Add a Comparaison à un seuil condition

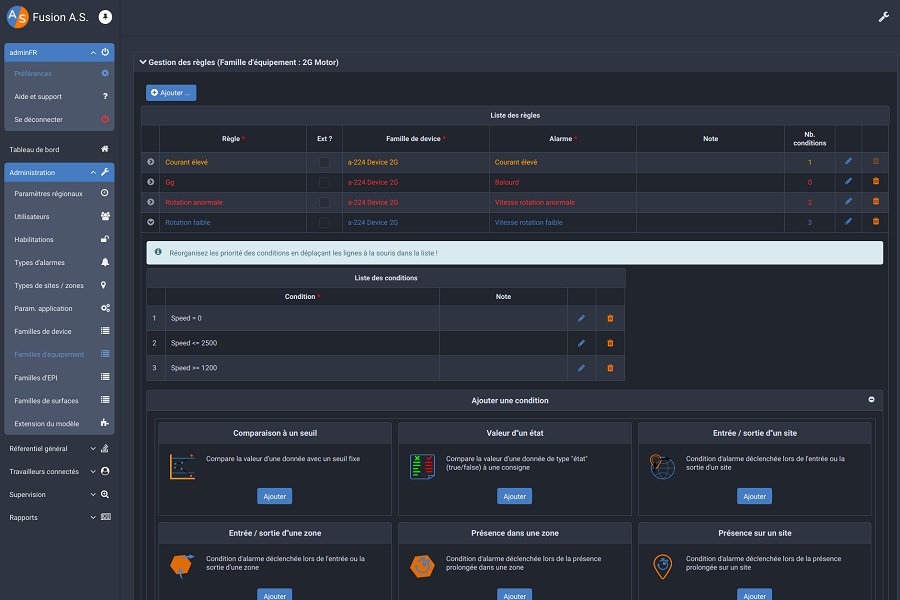274,496
